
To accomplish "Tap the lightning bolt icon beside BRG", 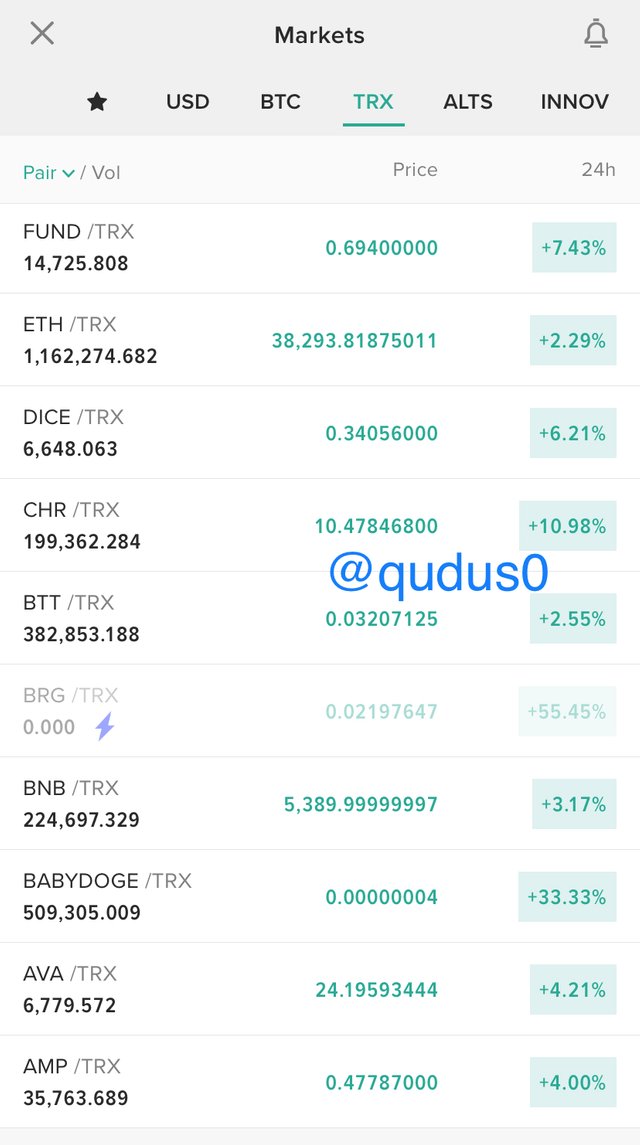I will (104, 727).
